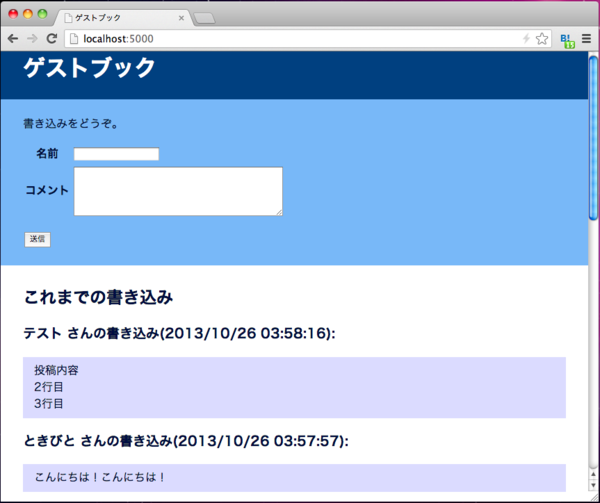Close the ゲストブック tab
This screenshot has width=600, height=503.
coord(181,18)
